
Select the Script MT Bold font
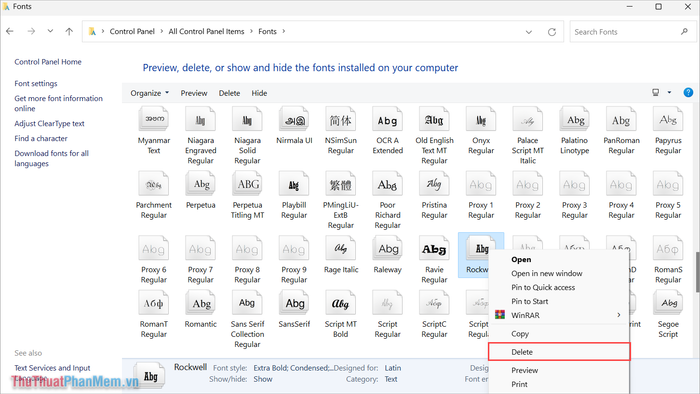pos(341,315)
